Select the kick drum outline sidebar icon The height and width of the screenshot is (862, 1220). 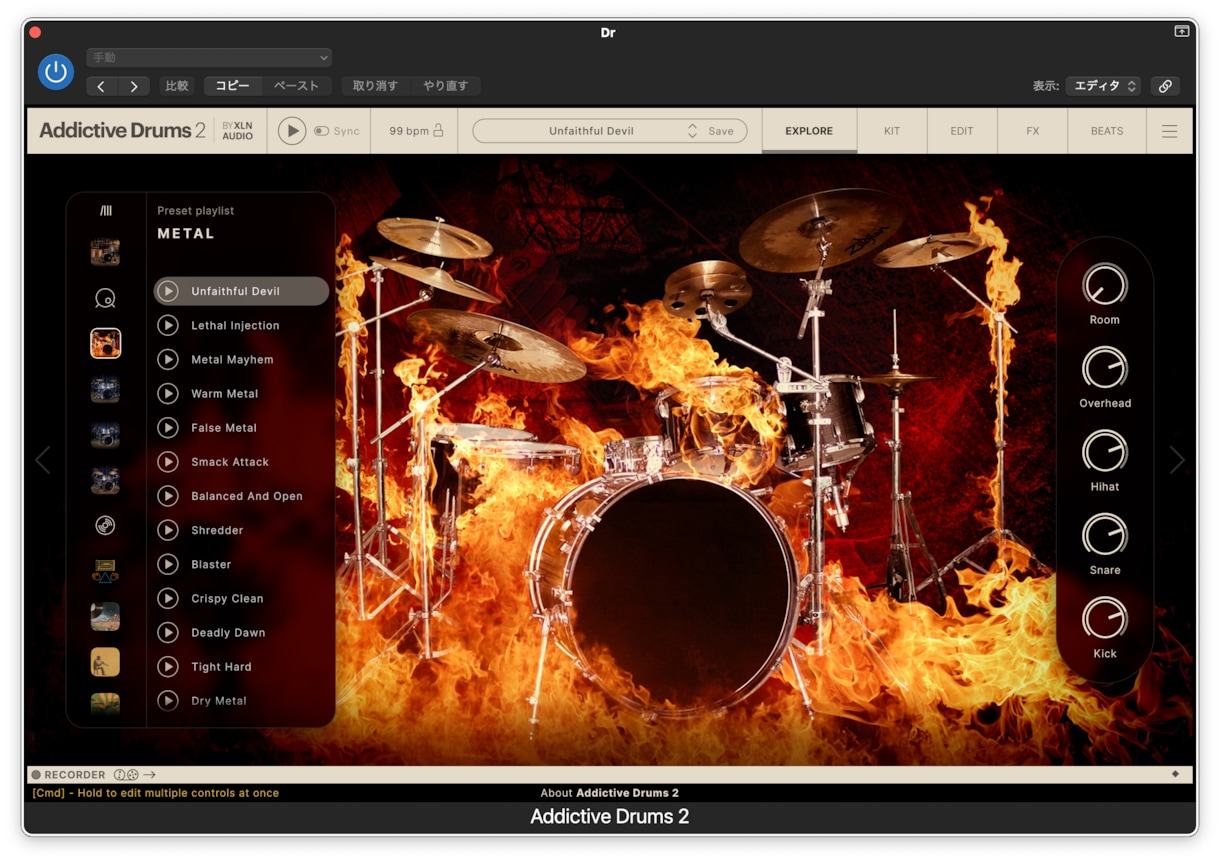click(105, 297)
